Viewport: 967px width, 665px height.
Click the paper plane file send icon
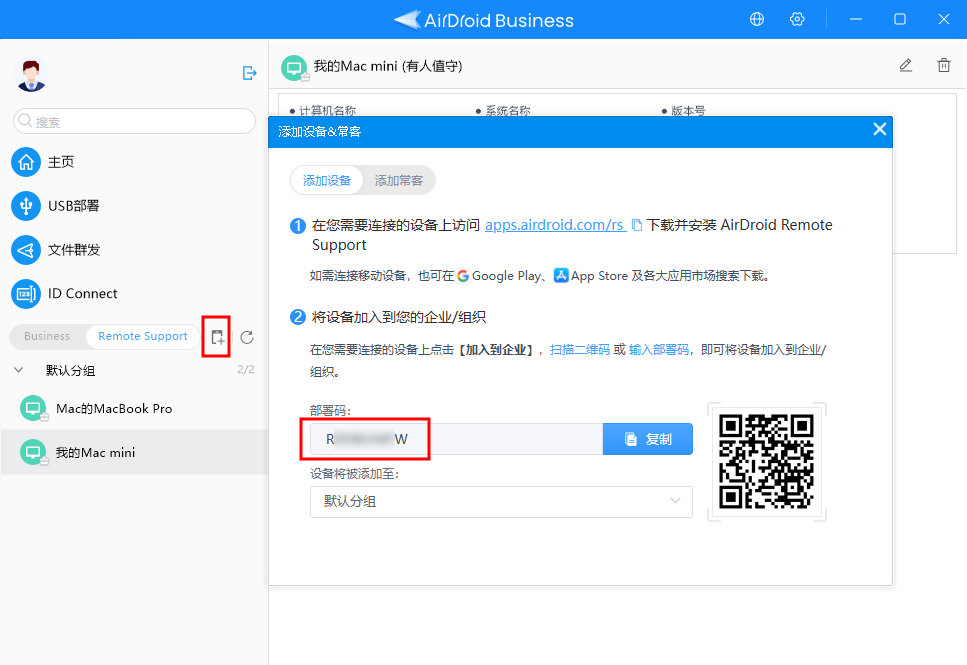26,250
